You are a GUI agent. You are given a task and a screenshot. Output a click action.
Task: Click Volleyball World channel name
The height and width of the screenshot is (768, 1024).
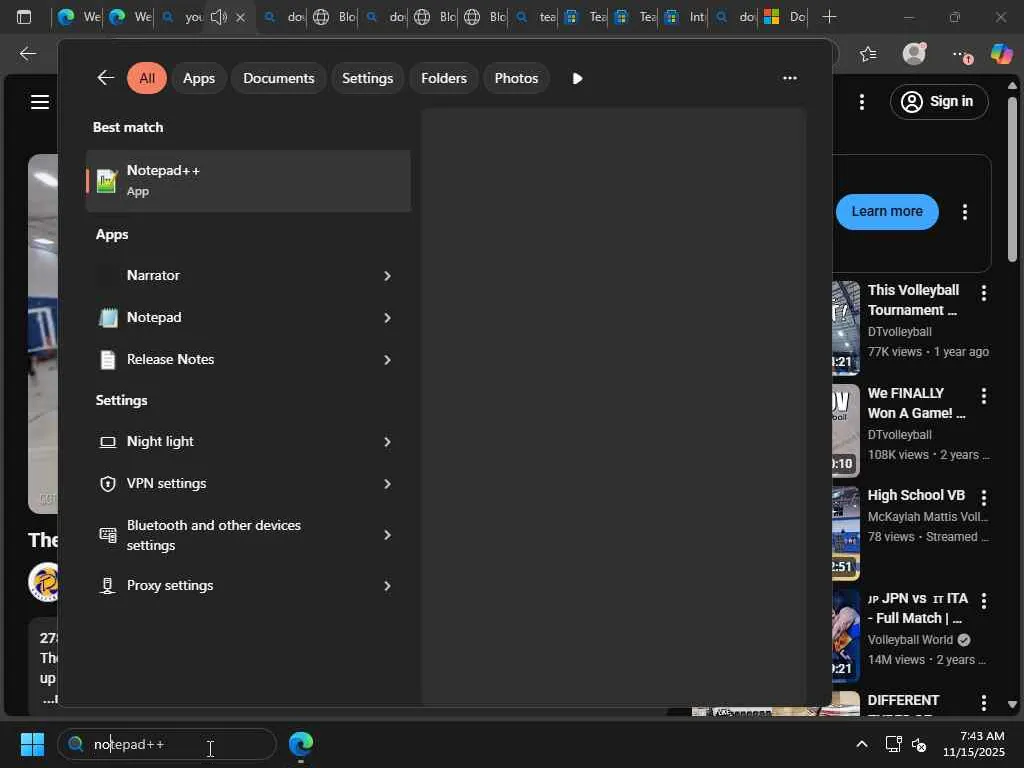(x=910, y=640)
